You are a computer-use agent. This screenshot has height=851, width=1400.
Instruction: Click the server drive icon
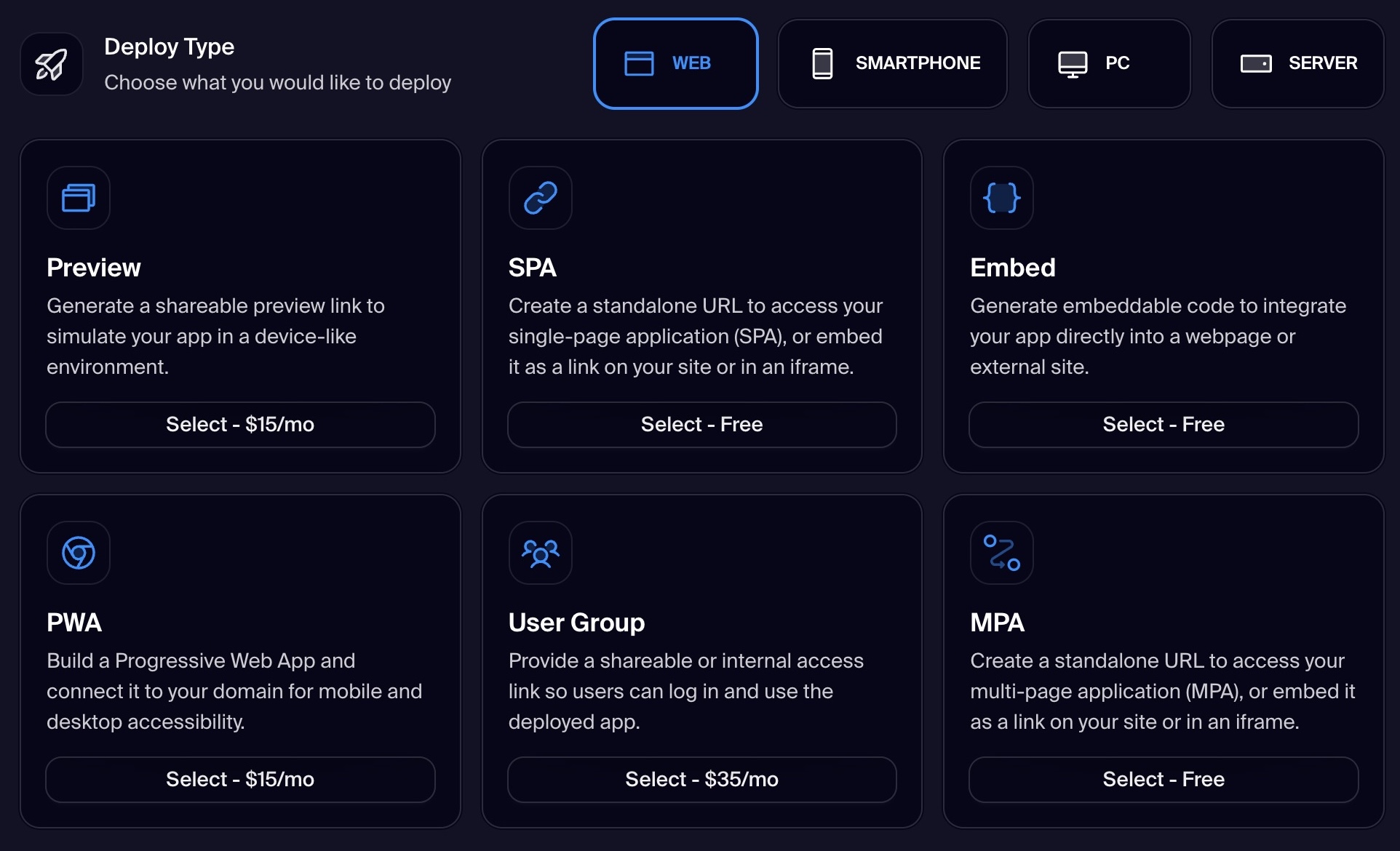1256,63
